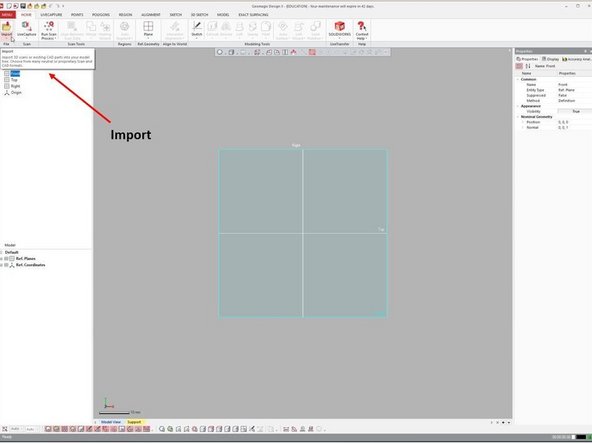Switch to the POLYGONS ribbon tab
This screenshot has width=592, height=444.
point(101,14)
